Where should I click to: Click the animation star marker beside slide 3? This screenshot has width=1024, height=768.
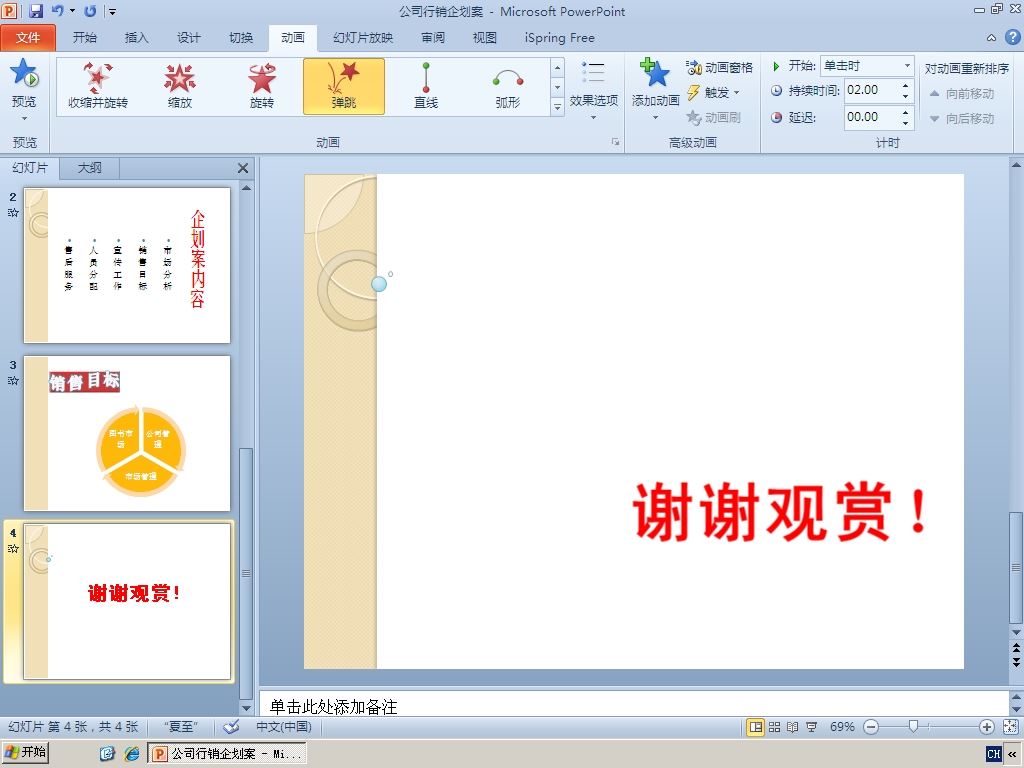(13, 381)
